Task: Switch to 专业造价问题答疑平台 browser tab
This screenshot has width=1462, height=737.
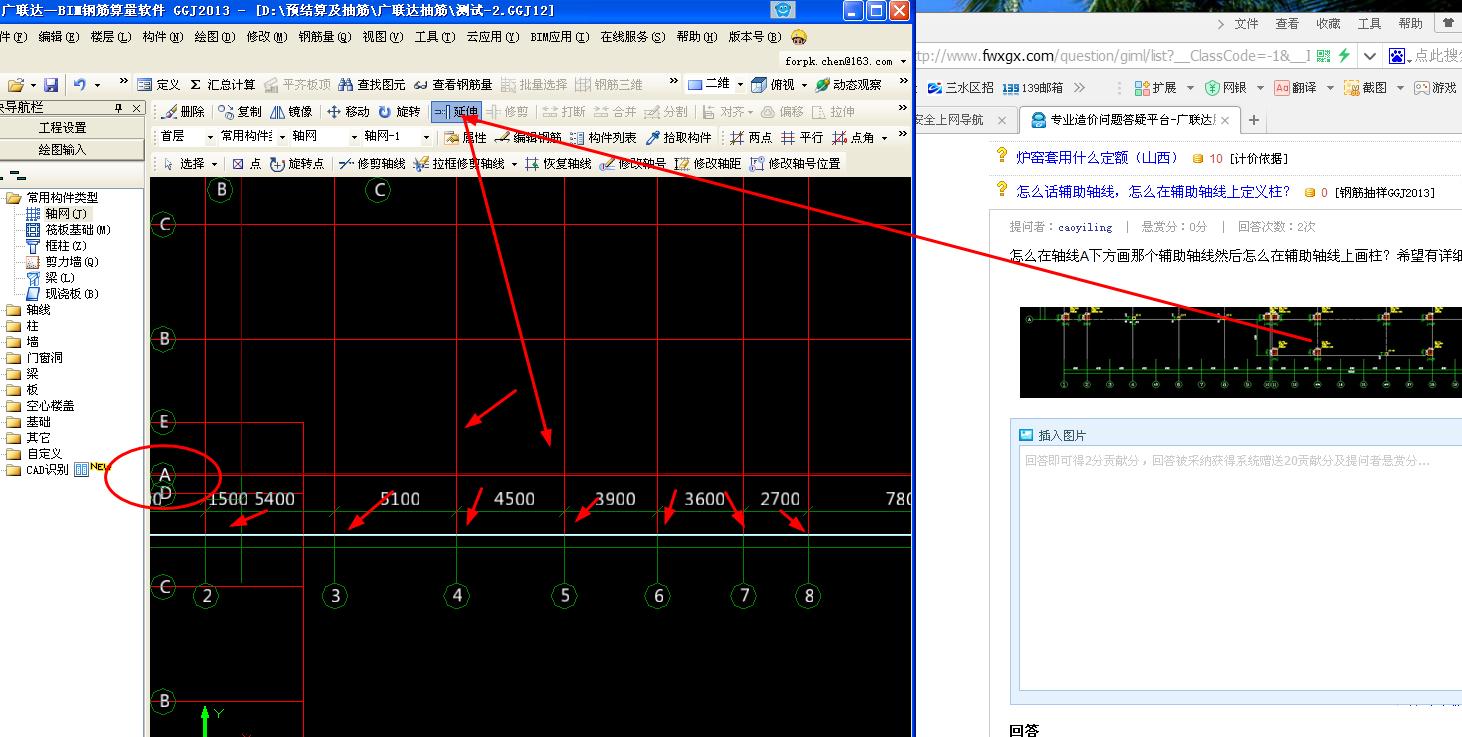Action: pos(1130,120)
